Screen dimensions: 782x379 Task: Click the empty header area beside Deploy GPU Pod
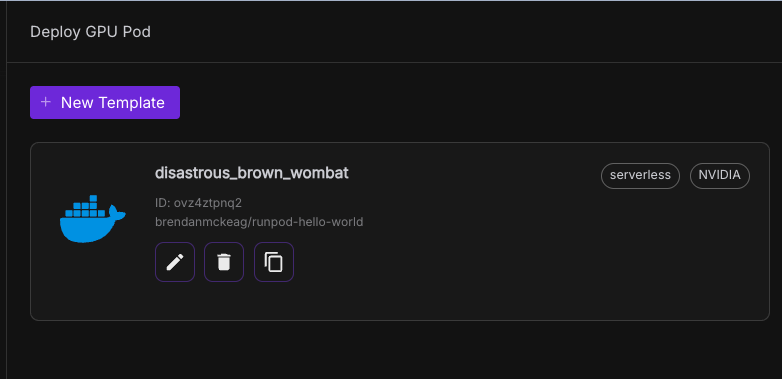coord(464,32)
